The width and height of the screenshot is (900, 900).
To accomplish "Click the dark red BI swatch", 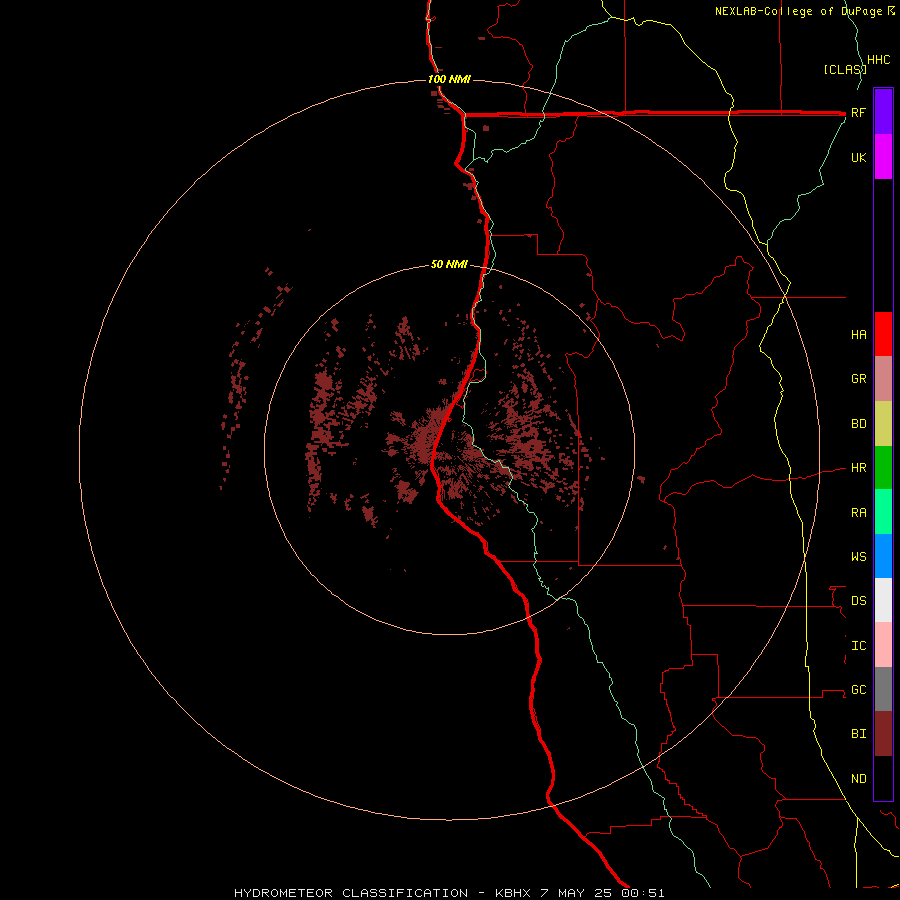I will pos(883,734).
